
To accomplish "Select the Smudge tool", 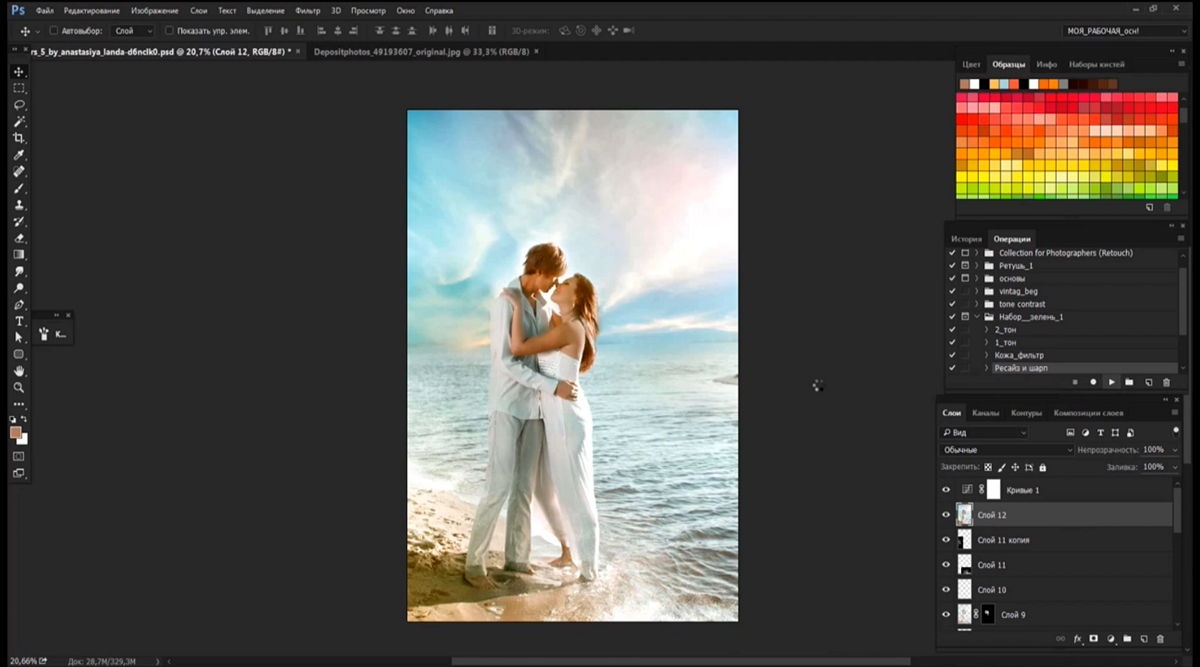I will [x=19, y=271].
